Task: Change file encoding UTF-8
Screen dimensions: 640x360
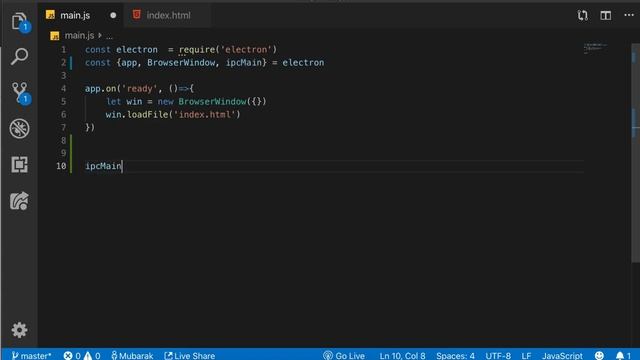Action: tap(498, 356)
